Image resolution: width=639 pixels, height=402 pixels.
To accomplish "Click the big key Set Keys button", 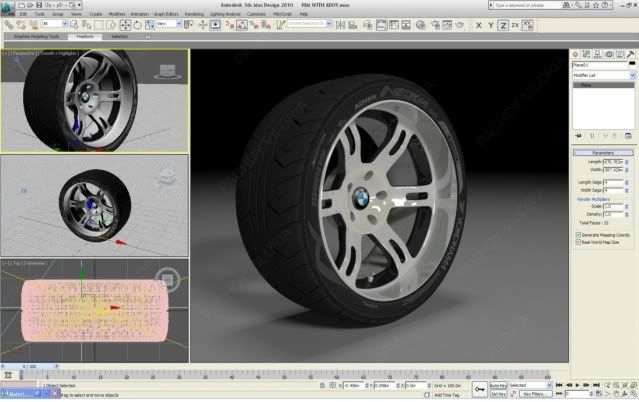I will tap(480, 389).
